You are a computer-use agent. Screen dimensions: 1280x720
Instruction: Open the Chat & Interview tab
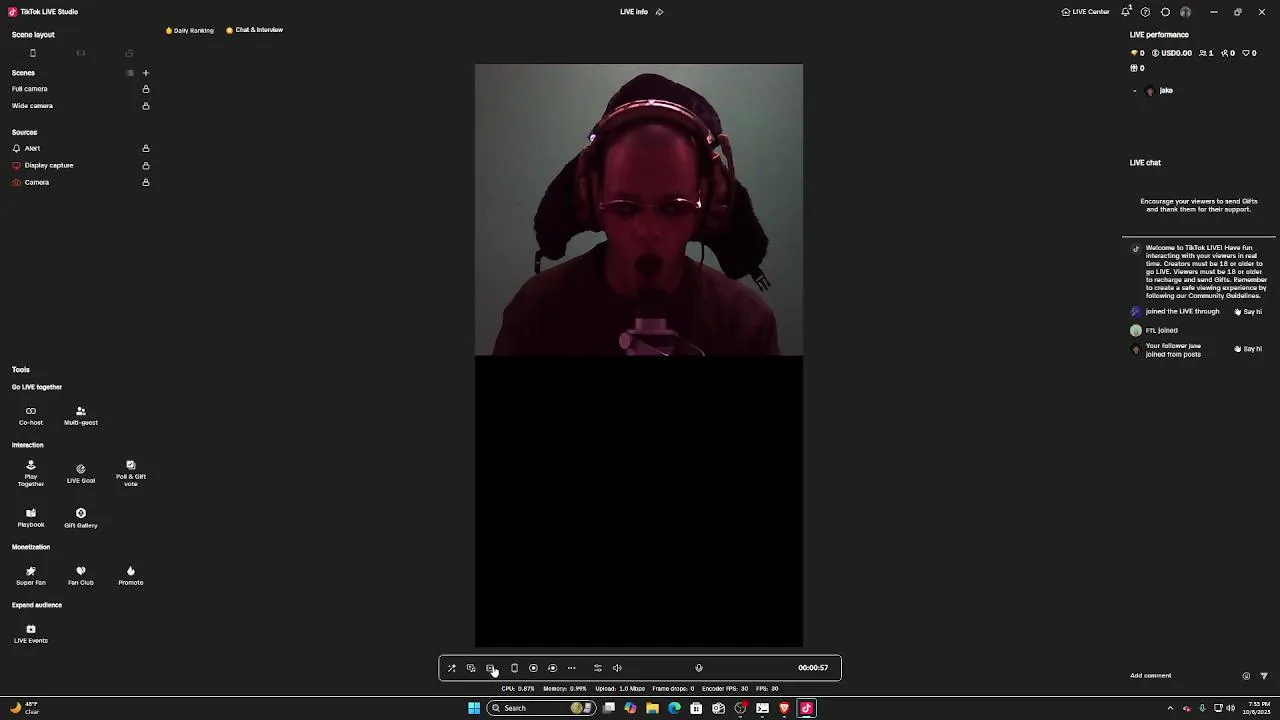tap(255, 30)
